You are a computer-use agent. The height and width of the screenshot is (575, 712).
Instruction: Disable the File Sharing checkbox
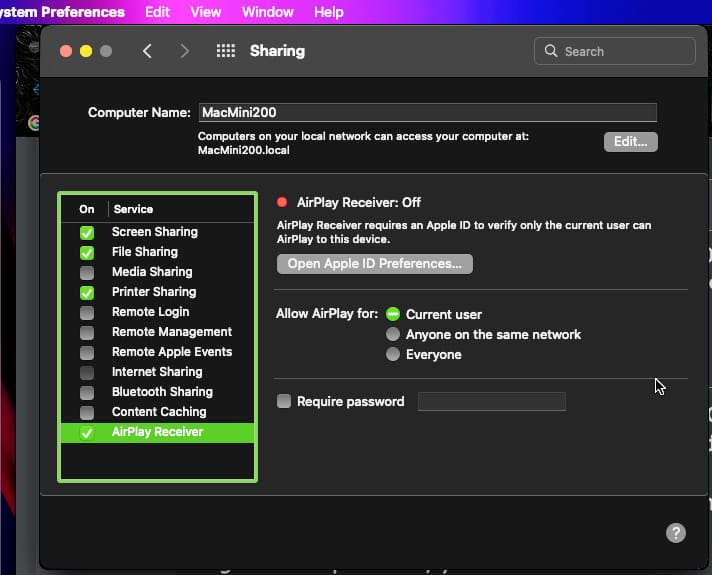(x=87, y=253)
